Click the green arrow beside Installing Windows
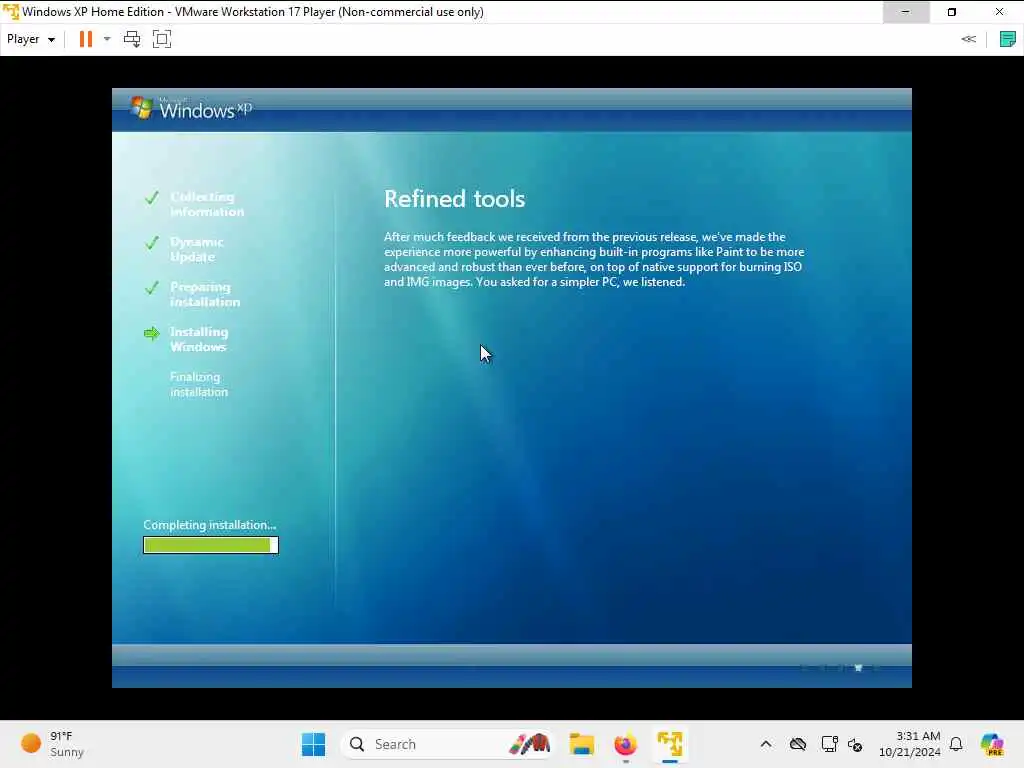The height and width of the screenshot is (768, 1024). 152,334
